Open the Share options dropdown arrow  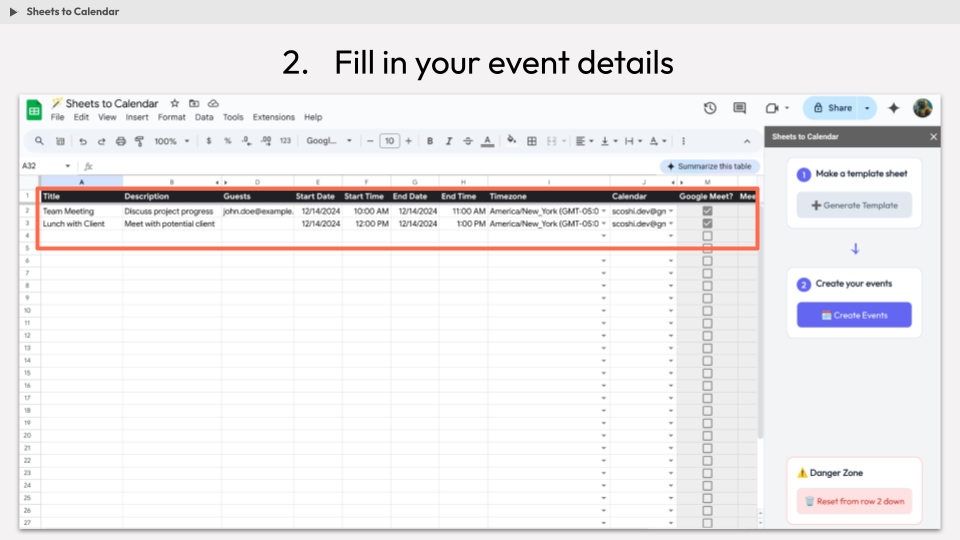[867, 108]
